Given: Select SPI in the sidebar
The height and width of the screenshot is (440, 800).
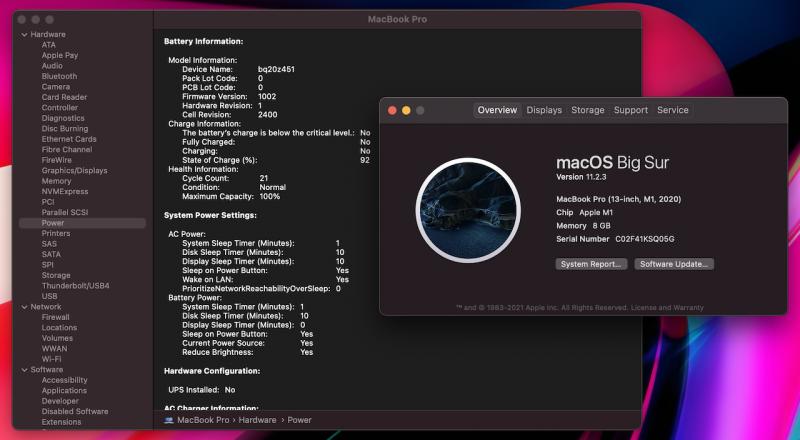Looking at the screenshot, I should 47,265.
